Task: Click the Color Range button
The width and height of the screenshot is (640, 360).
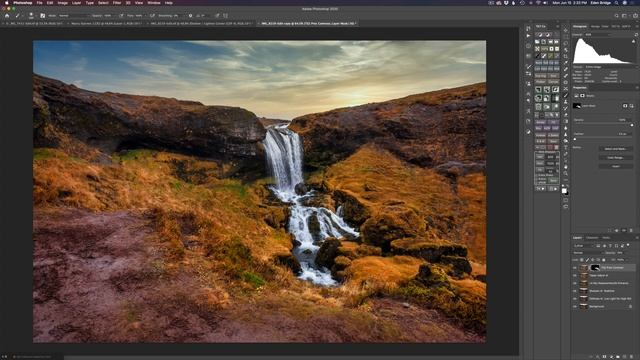Action: tap(616, 158)
